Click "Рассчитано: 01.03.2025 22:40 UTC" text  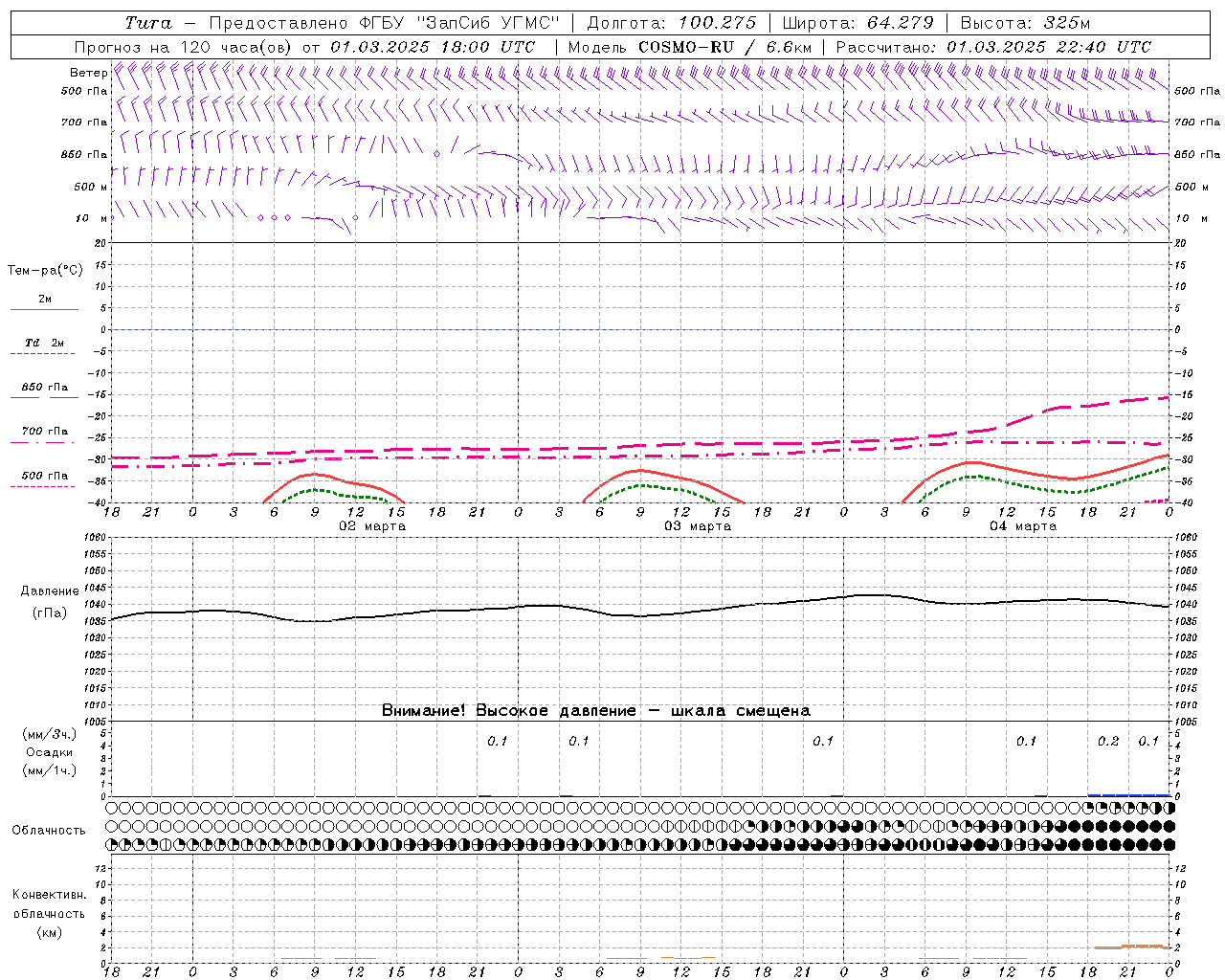[x=993, y=47]
